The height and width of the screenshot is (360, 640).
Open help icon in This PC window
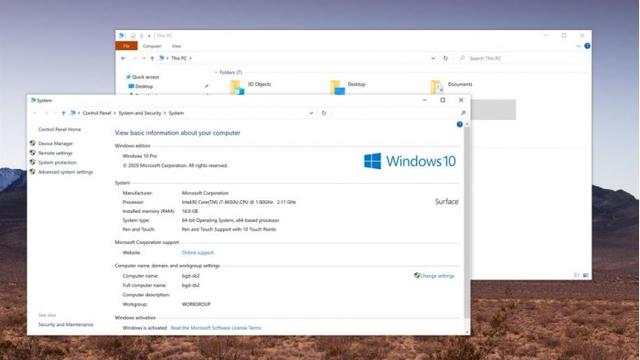587,46
